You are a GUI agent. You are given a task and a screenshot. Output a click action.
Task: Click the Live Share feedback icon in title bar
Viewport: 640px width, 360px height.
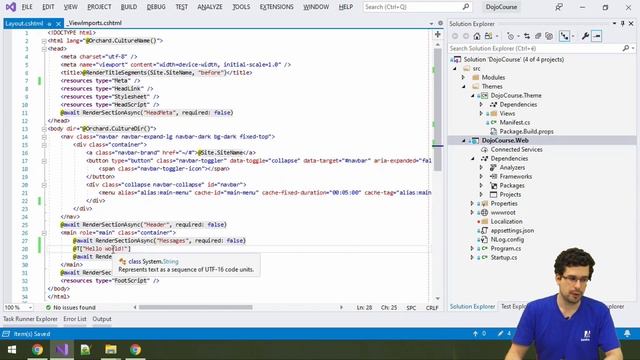tap(559, 7)
